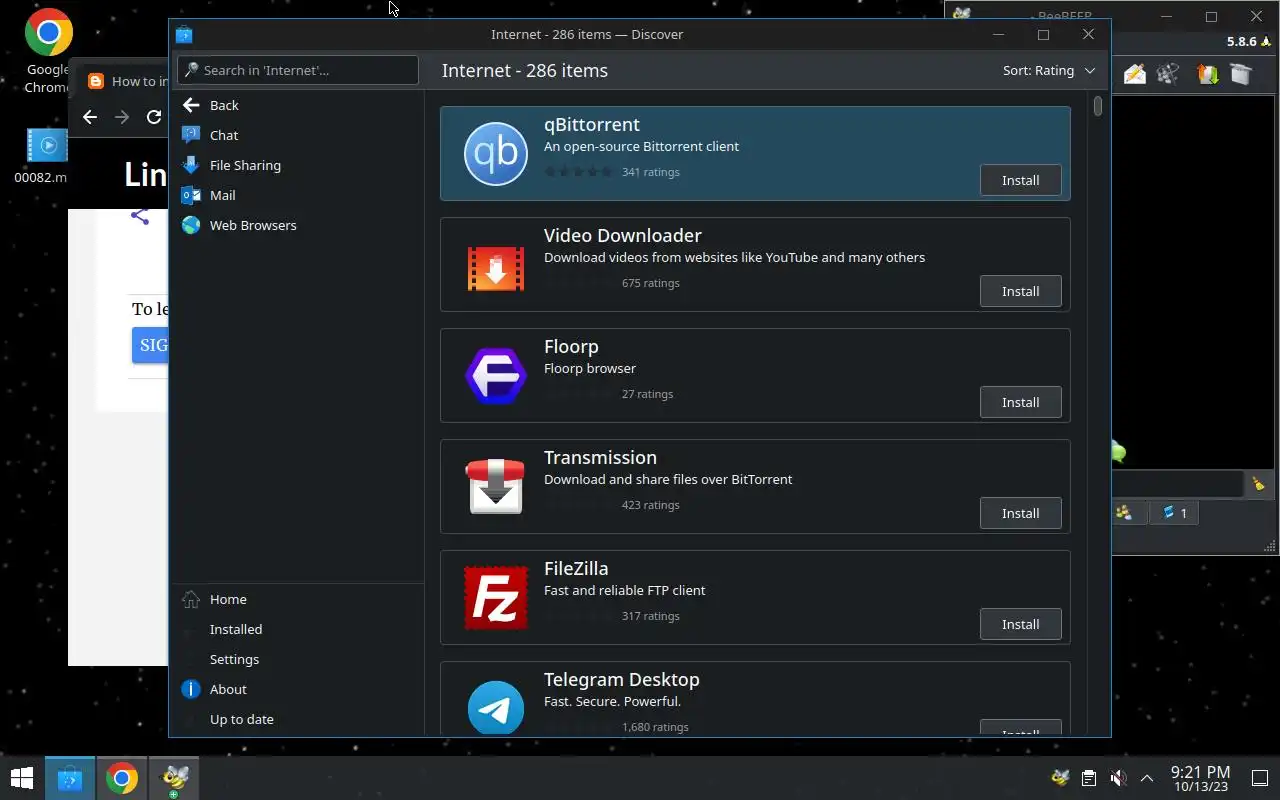Click the File Sharing category icon

191,165
